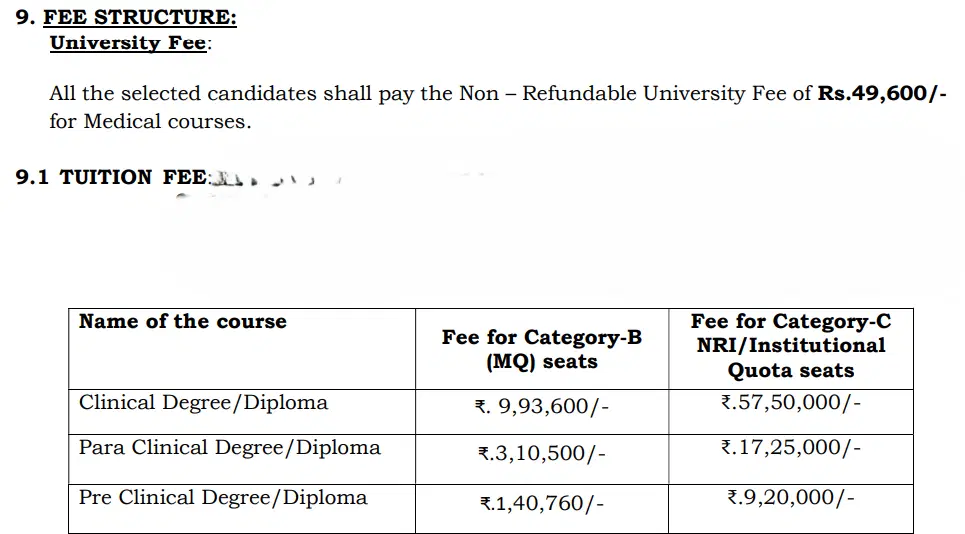This screenshot has height=534, width=965.
Task: Click the ₹57,50,000 Category-C fee cell
Action: pyautogui.click(x=790, y=403)
